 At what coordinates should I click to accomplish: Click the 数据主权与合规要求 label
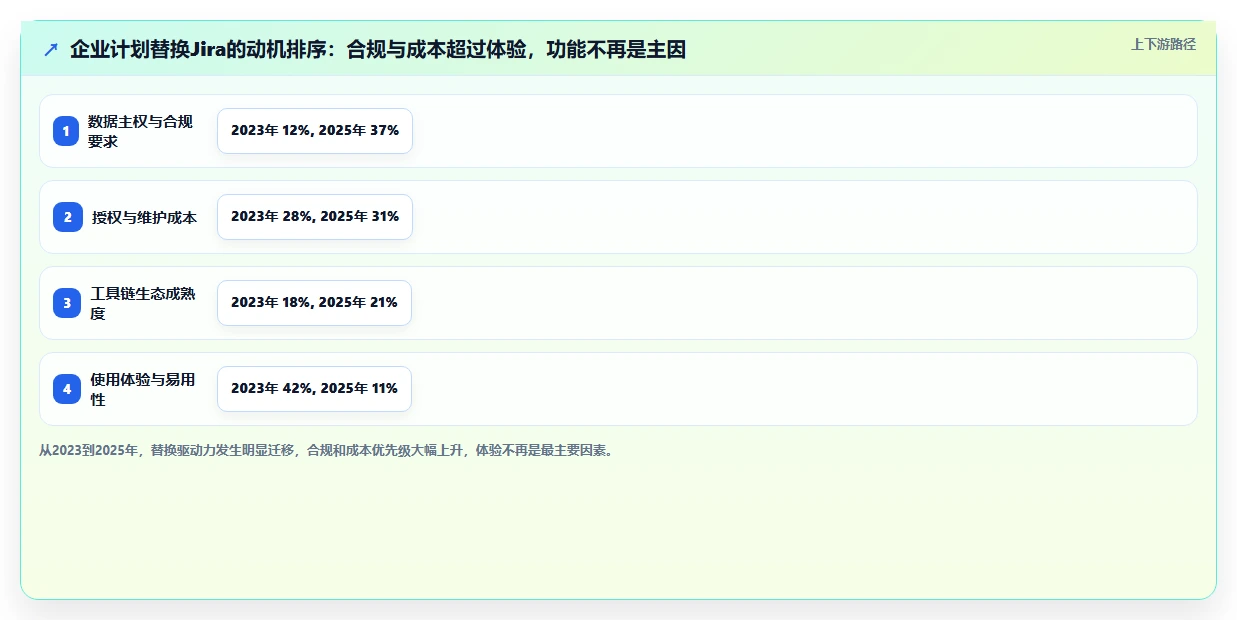(140, 131)
